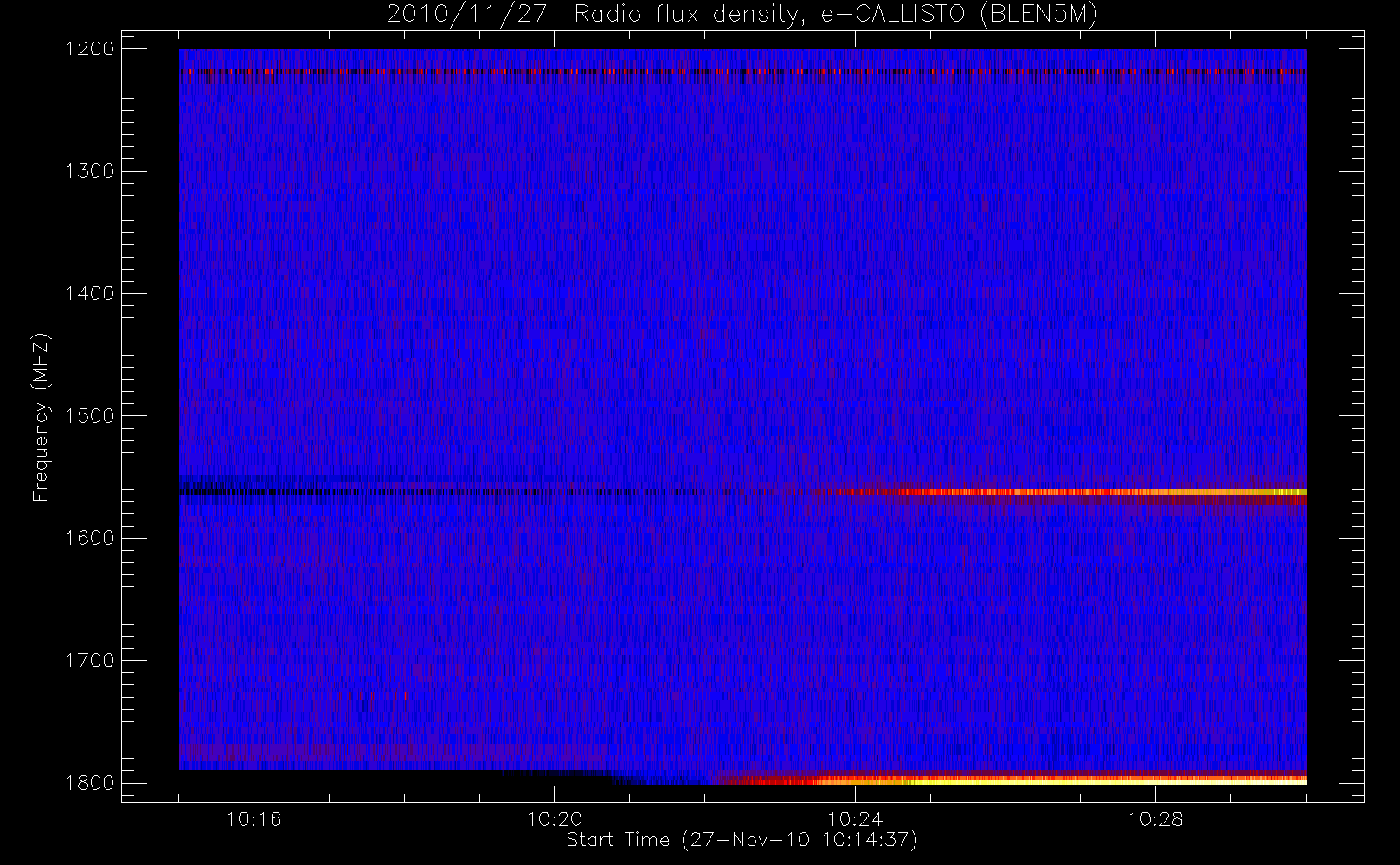Image resolution: width=1400 pixels, height=865 pixels.
Task: Select the 1300 frequency axis label
Action: click(90, 171)
